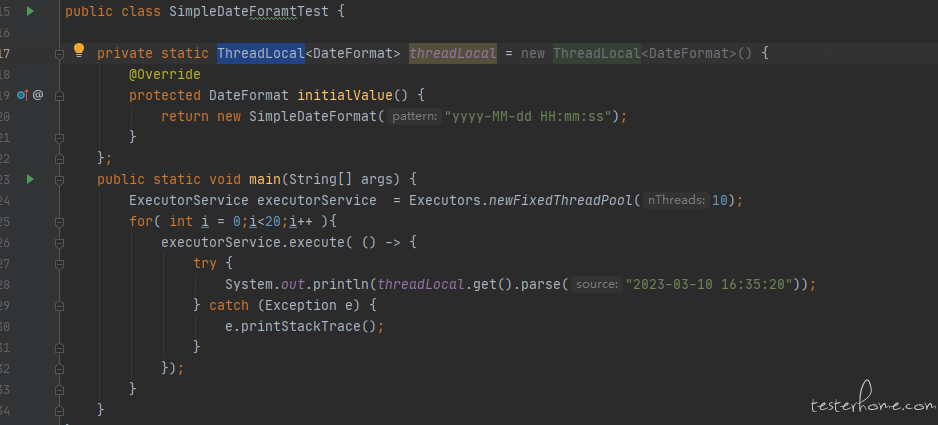This screenshot has height=425, width=938.
Task: Click the DateFormat return type on line 19
Action: point(249,95)
